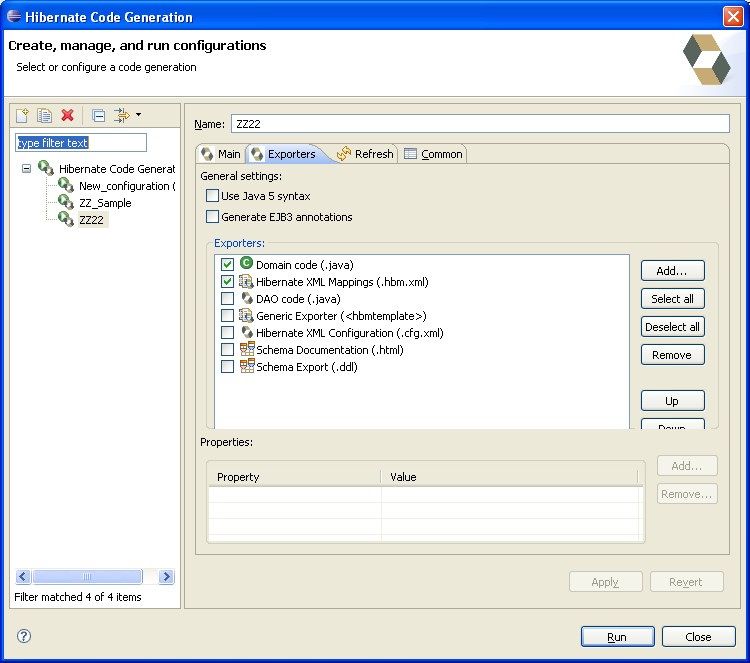The height and width of the screenshot is (663, 750).
Task: Uncheck the Domain code (.java) exporter
Action: pos(227,265)
